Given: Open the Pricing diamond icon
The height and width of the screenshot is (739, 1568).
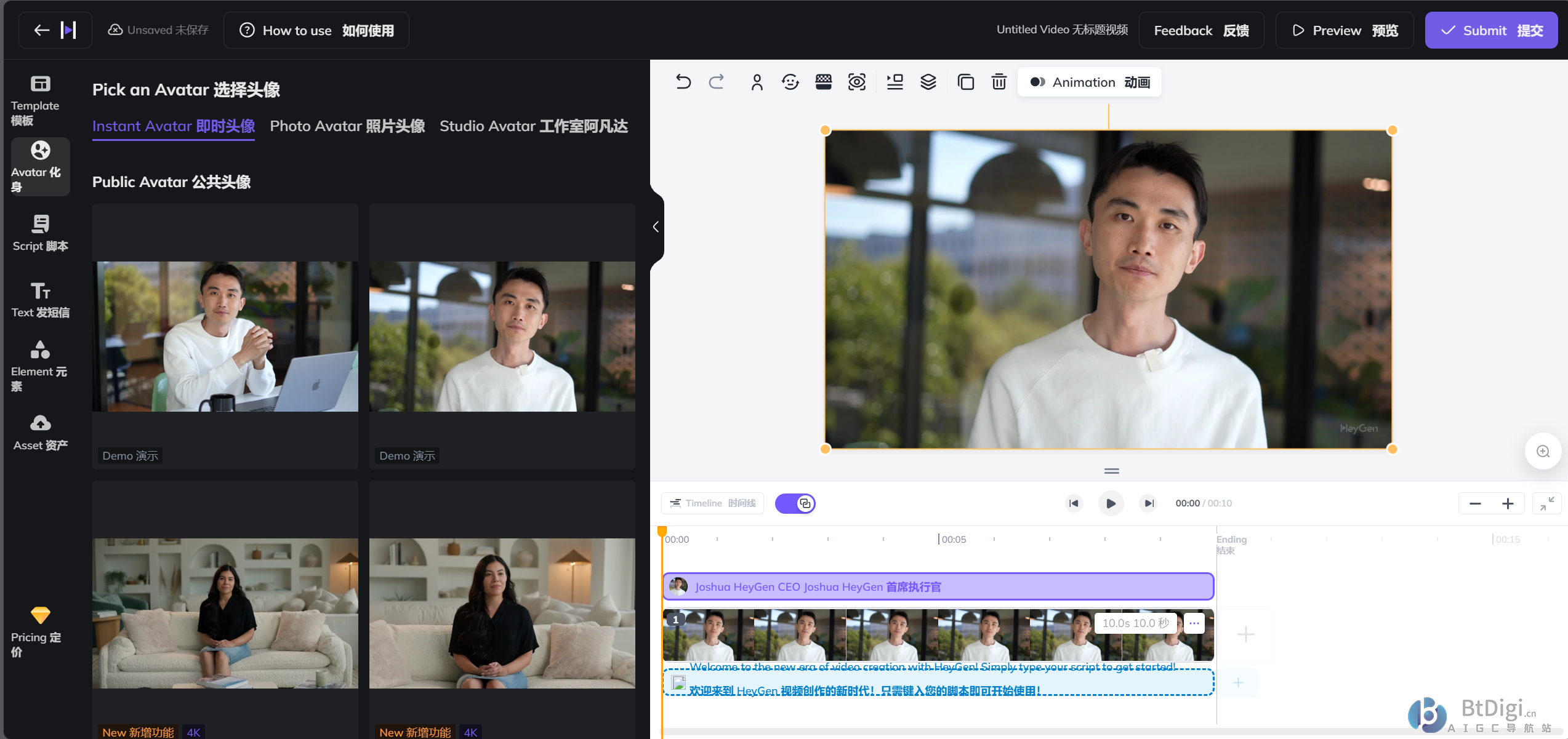Looking at the screenshot, I should point(40,615).
